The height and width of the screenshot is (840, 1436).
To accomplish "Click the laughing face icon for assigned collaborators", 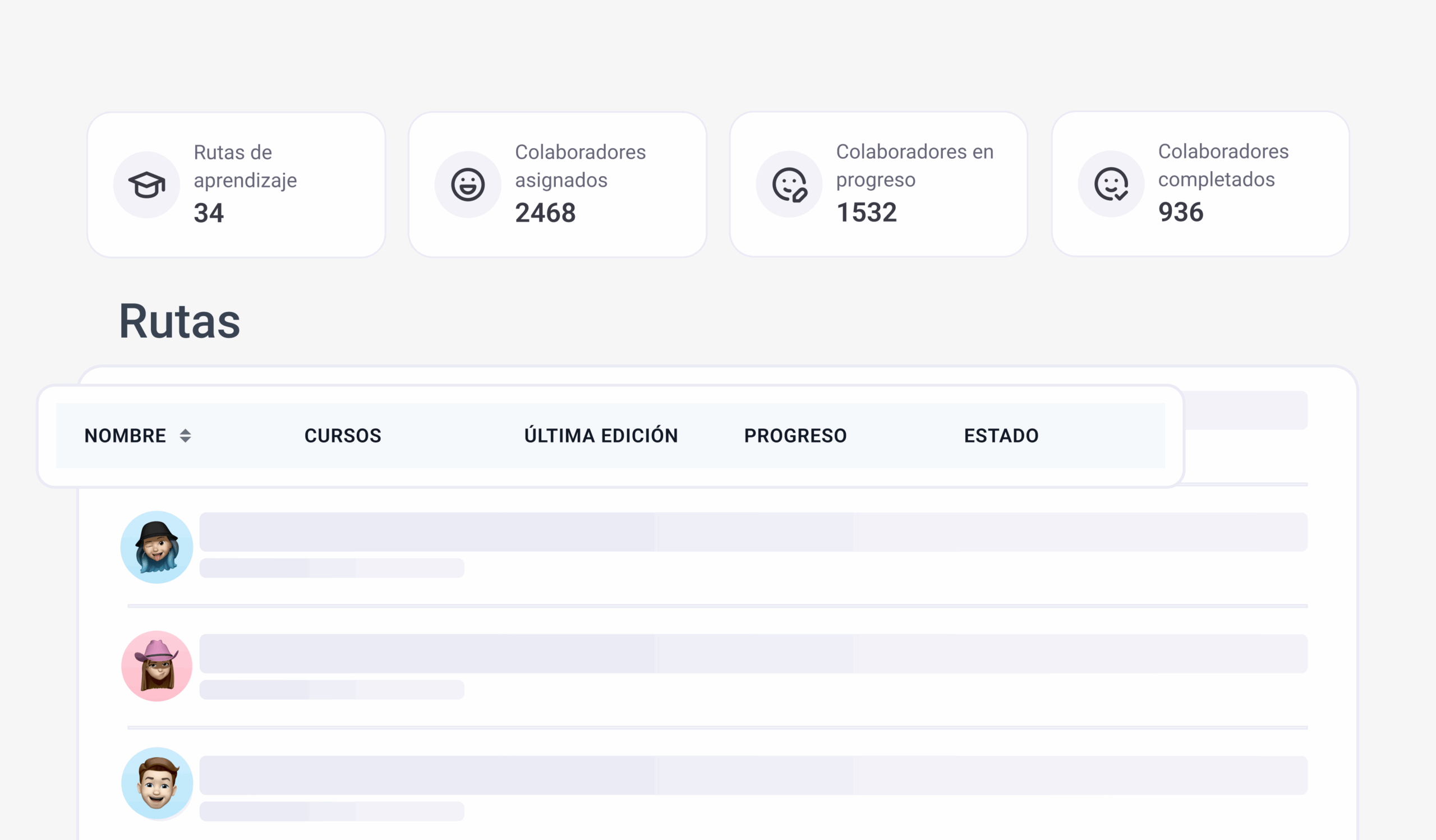I will point(468,184).
